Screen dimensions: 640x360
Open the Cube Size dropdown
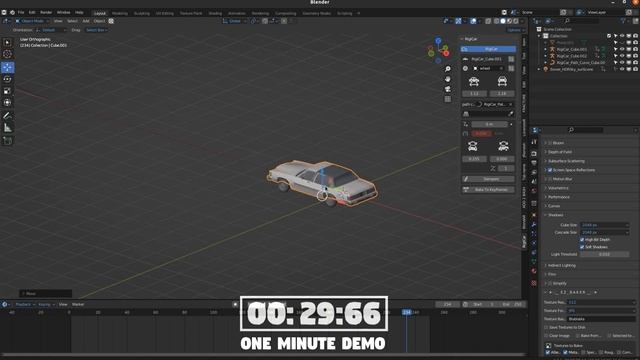tap(604, 225)
